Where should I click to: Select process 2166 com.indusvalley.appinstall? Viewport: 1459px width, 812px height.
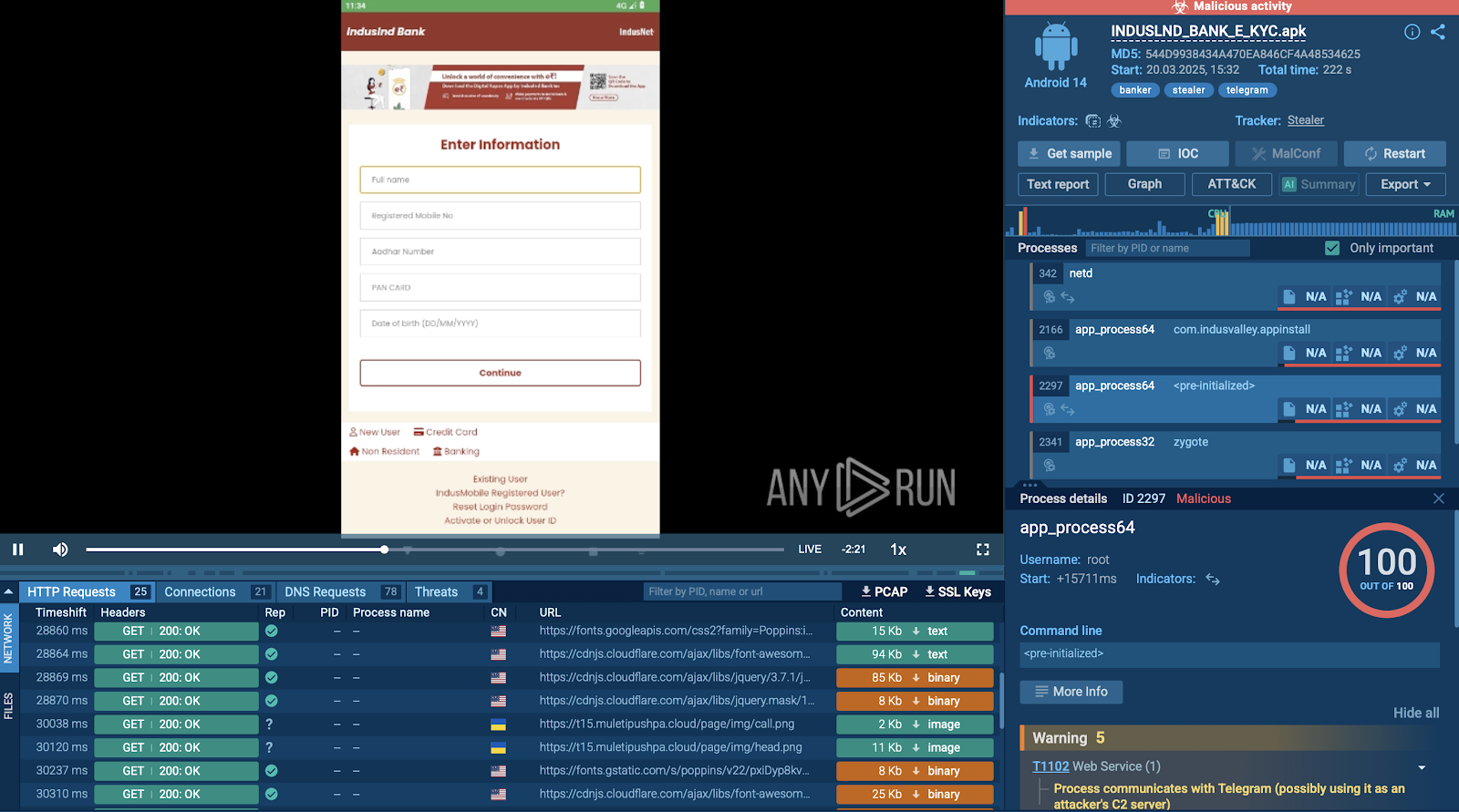click(x=1236, y=342)
